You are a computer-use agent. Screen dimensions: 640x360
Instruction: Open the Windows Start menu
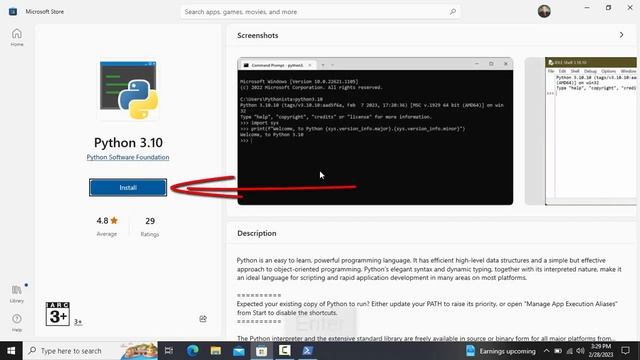click(x=11, y=351)
